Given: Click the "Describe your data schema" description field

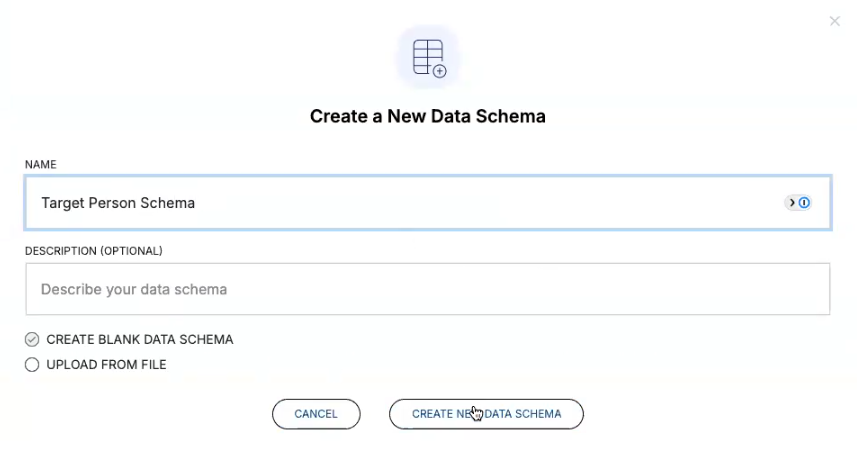Looking at the screenshot, I should tap(427, 290).
